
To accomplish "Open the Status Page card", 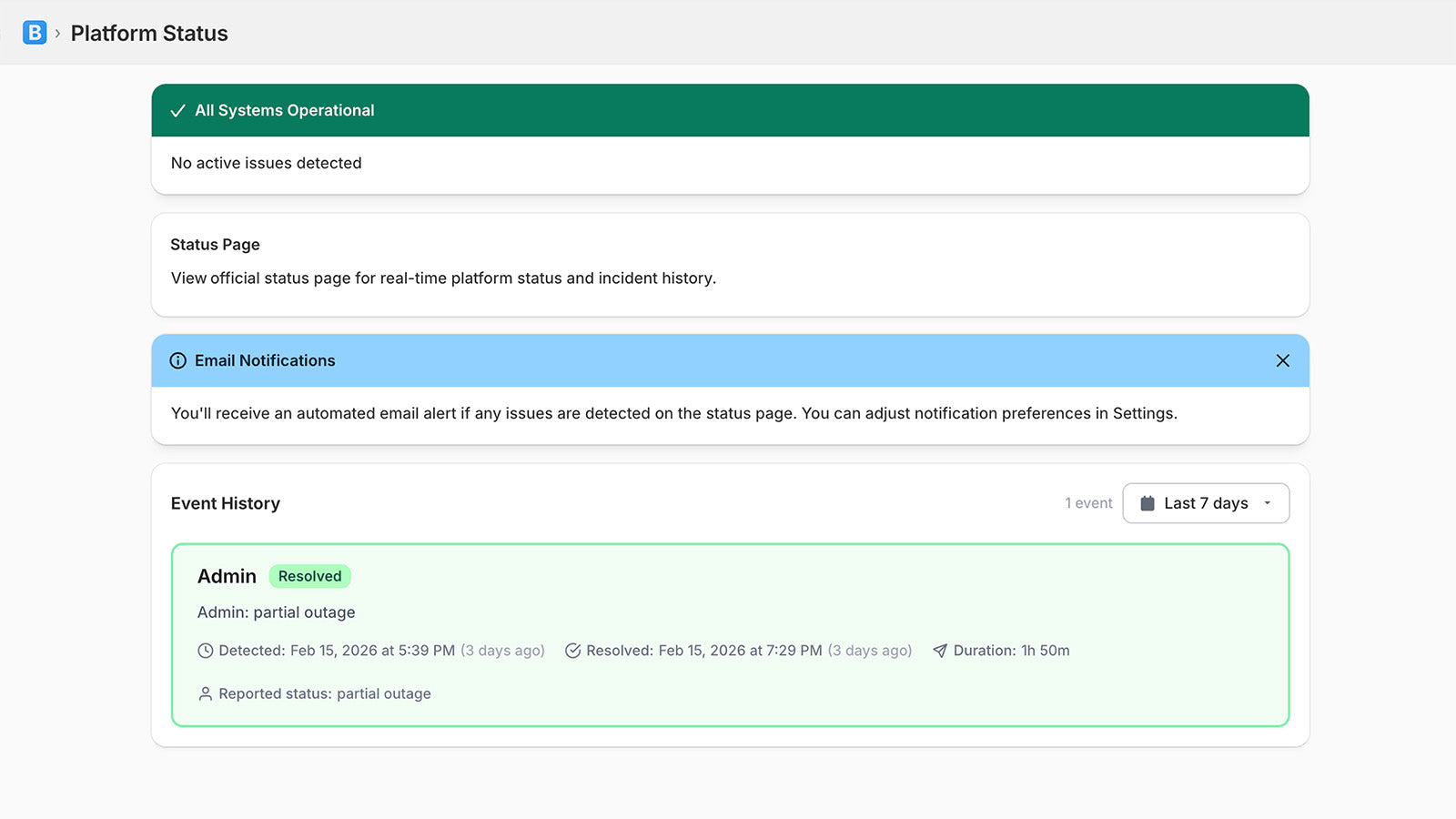I will tap(729, 265).
